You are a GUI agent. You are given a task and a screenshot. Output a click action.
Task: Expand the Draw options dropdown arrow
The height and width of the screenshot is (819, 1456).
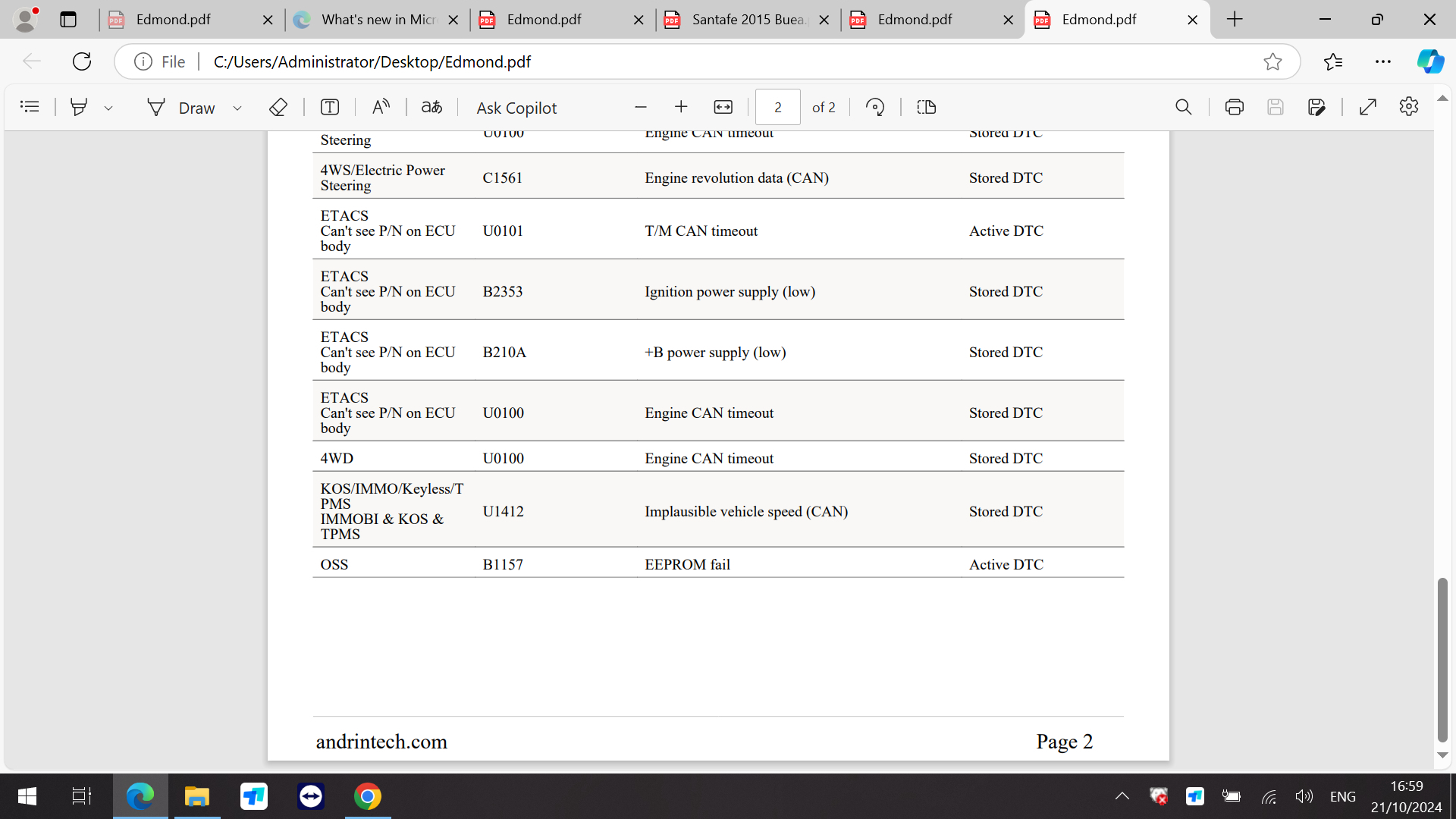[237, 108]
